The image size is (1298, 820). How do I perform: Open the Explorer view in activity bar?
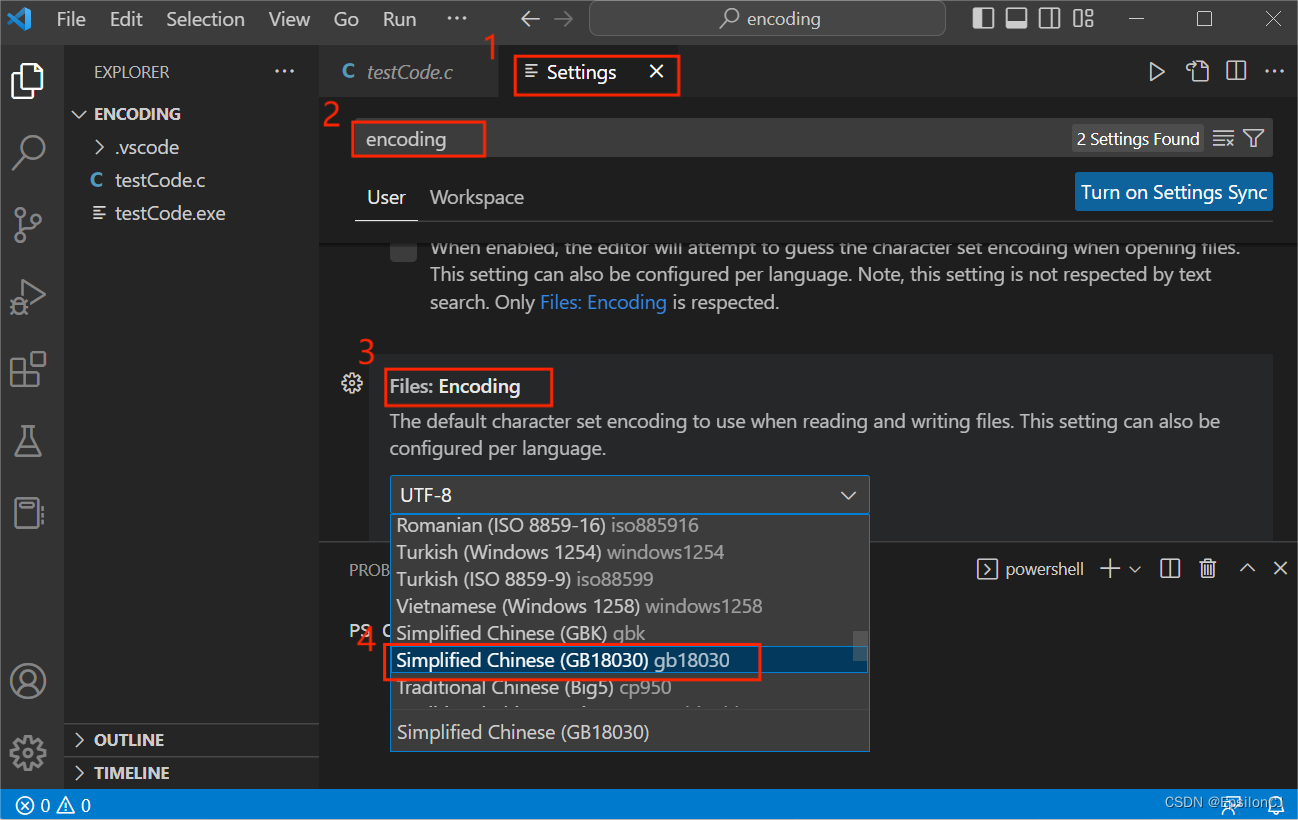pyautogui.click(x=28, y=81)
